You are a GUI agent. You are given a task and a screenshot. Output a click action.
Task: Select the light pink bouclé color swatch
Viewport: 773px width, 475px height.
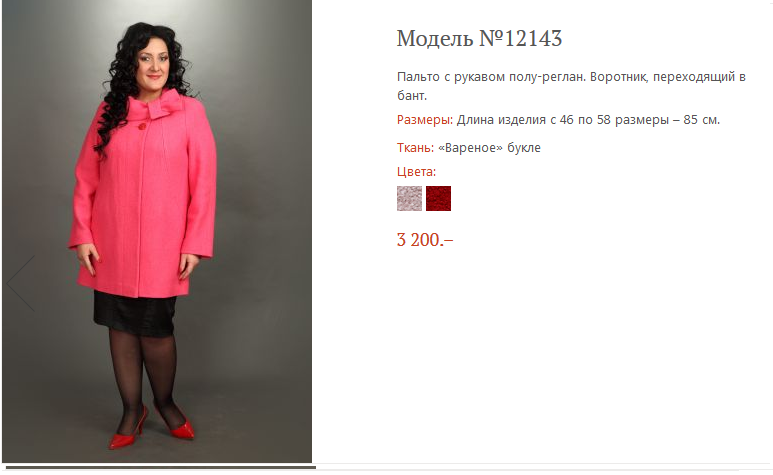point(409,199)
